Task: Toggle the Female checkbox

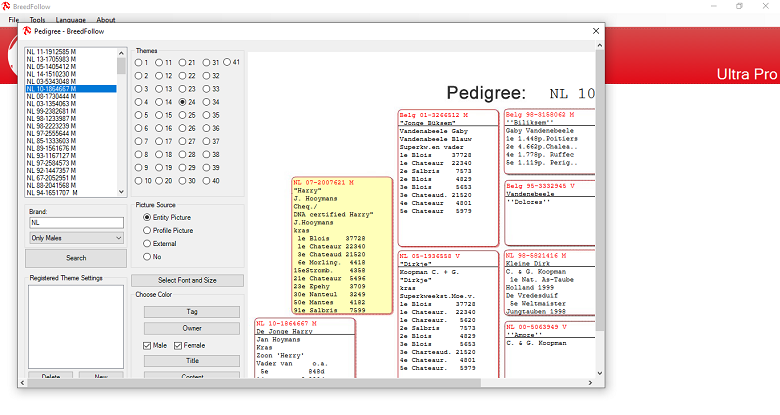Action: 179,345
